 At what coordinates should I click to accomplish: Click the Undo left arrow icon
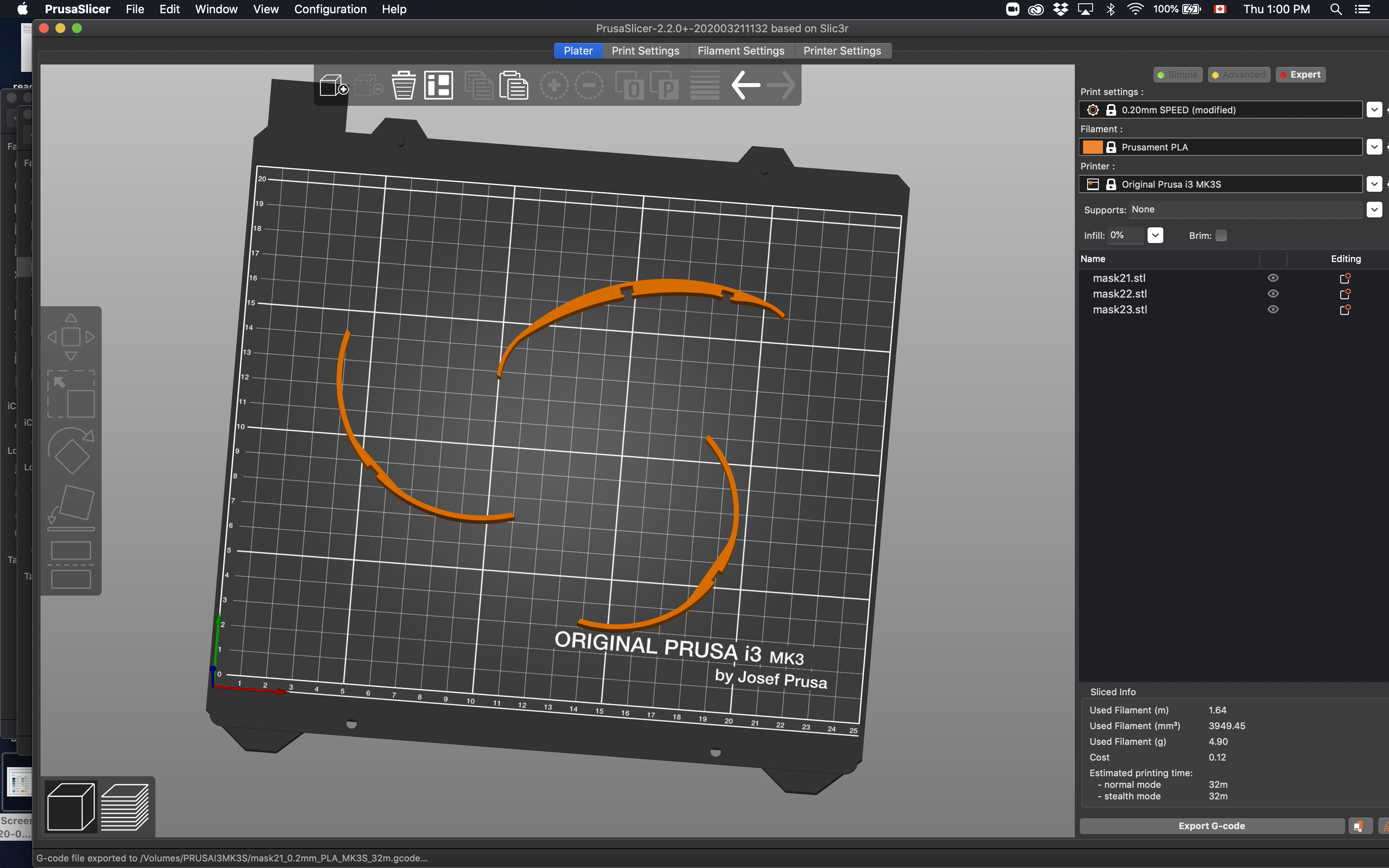coord(745,86)
